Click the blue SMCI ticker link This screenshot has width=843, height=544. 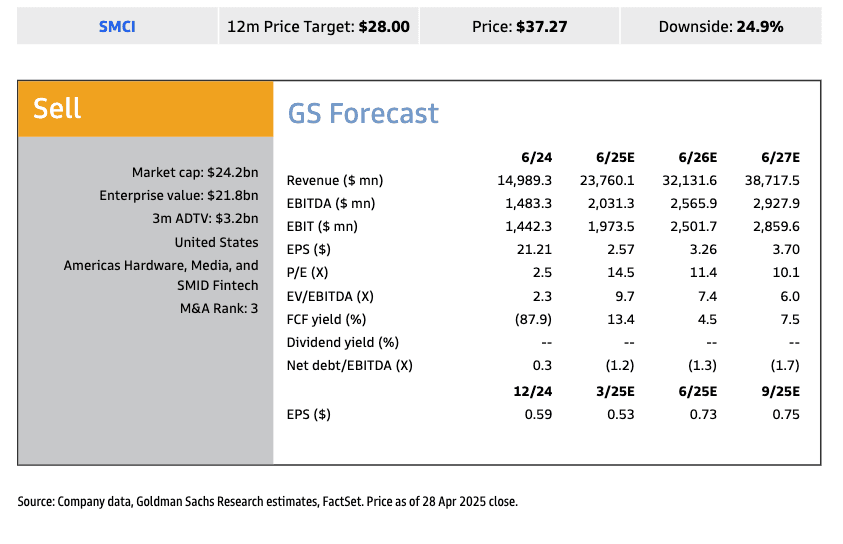pos(117,27)
